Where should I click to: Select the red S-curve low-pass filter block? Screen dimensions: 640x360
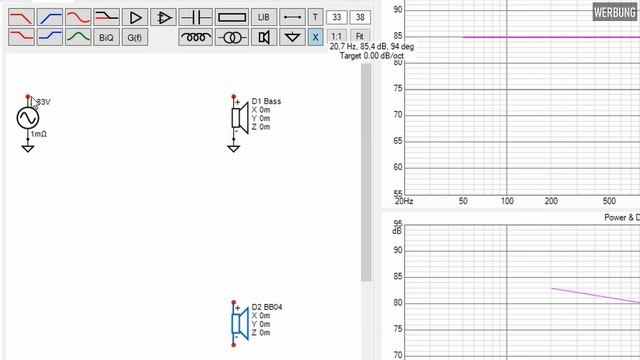pos(78,18)
